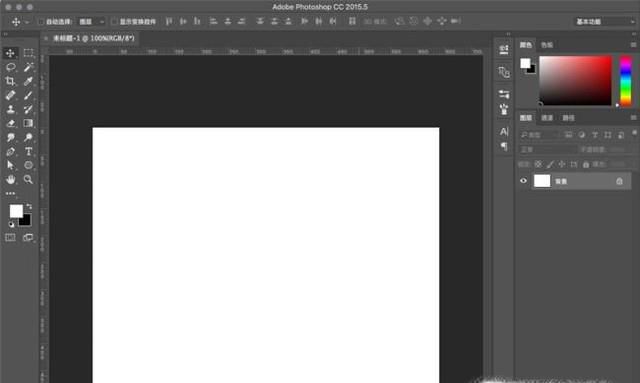This screenshot has width=640, height=383.
Task: Select the Pen tool
Action: click(x=10, y=151)
